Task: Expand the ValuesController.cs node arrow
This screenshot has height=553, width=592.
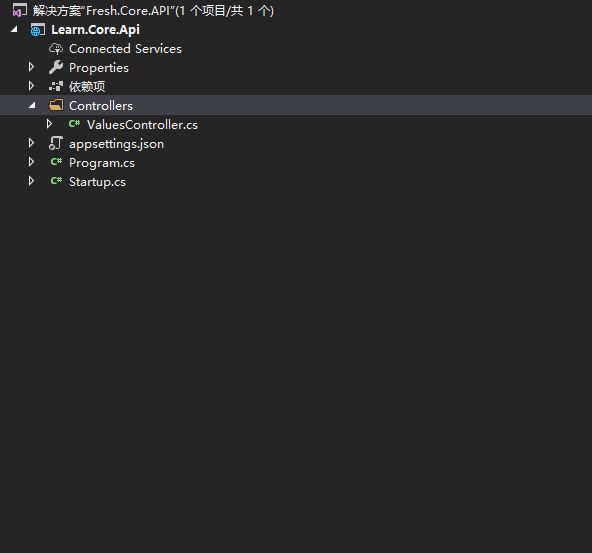Action: click(x=49, y=124)
